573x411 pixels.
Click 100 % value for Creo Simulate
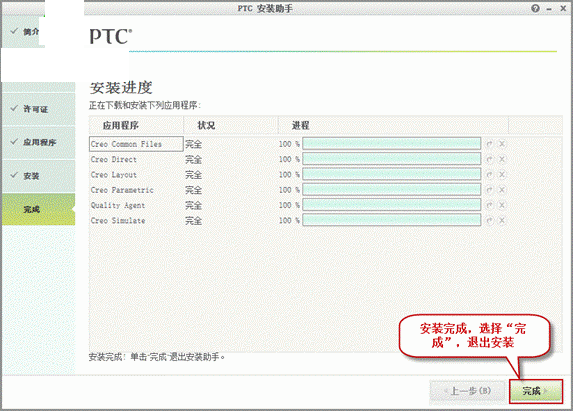pos(289,221)
